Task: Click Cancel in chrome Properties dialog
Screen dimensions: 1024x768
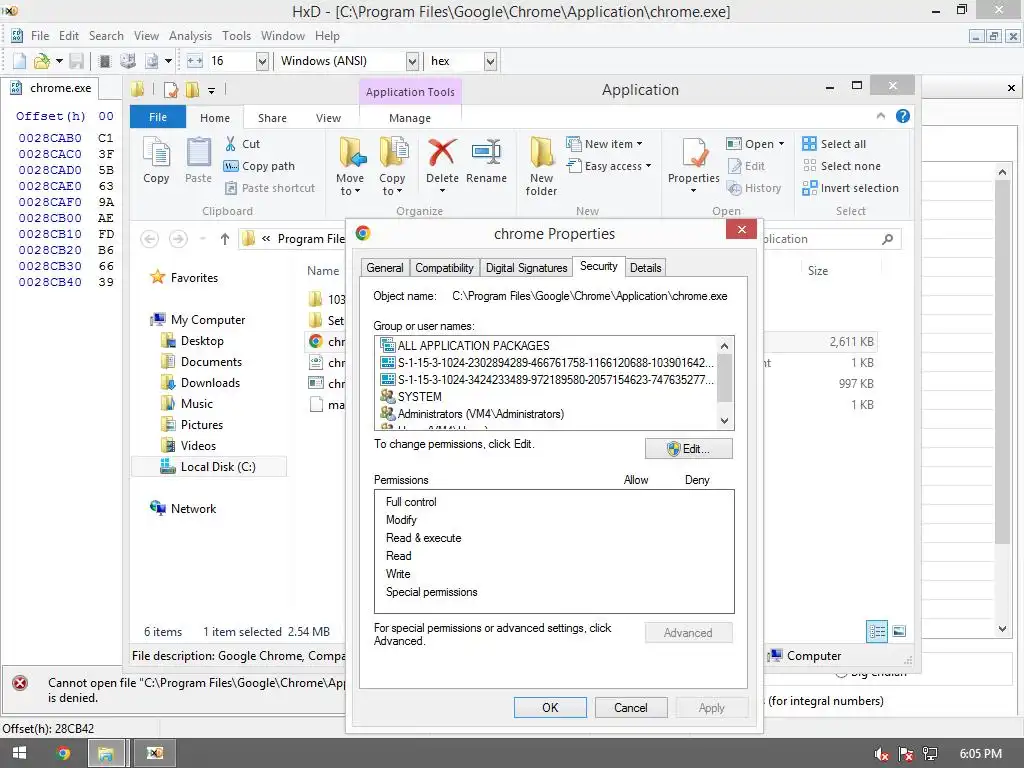Action: [630, 708]
